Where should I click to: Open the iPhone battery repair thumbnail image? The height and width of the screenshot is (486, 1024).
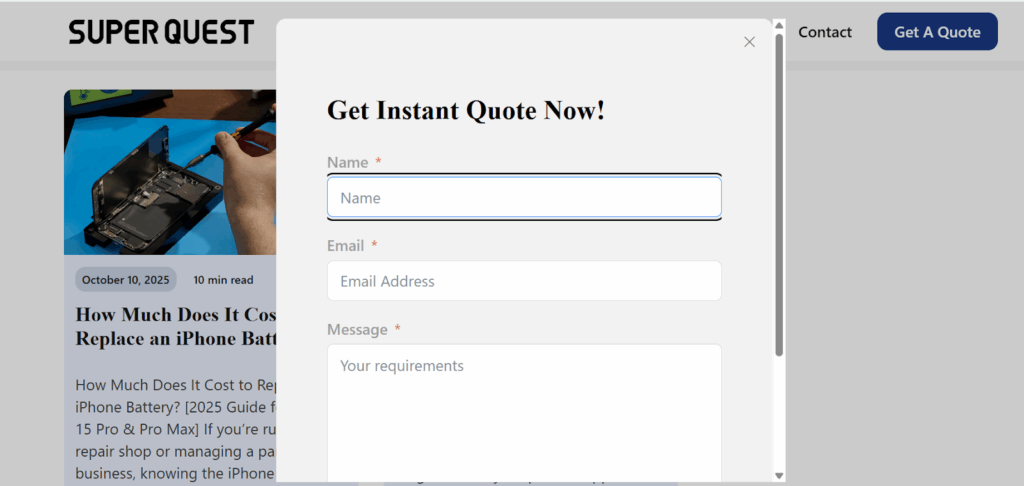170,171
